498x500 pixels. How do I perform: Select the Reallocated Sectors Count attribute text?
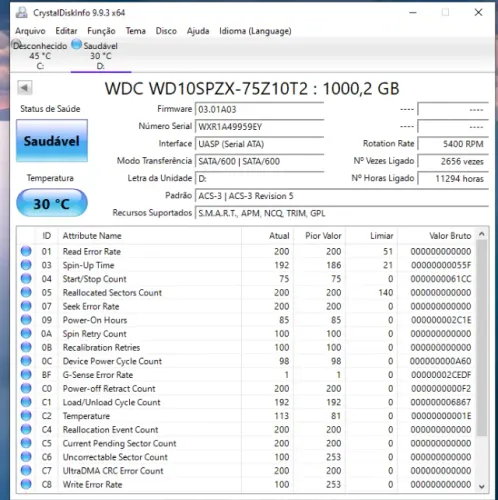point(112,292)
